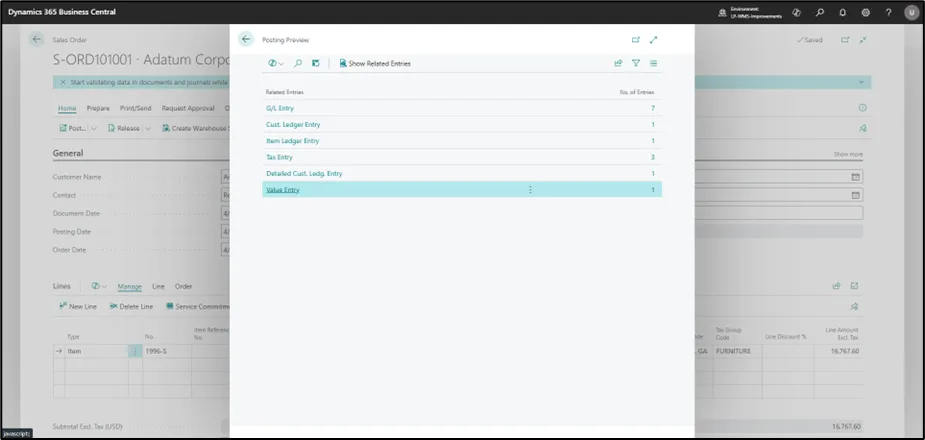This screenshot has width=925, height=440.
Task: Open the Copilot dropdown in Posting Preview toolbar
Action: point(276,63)
